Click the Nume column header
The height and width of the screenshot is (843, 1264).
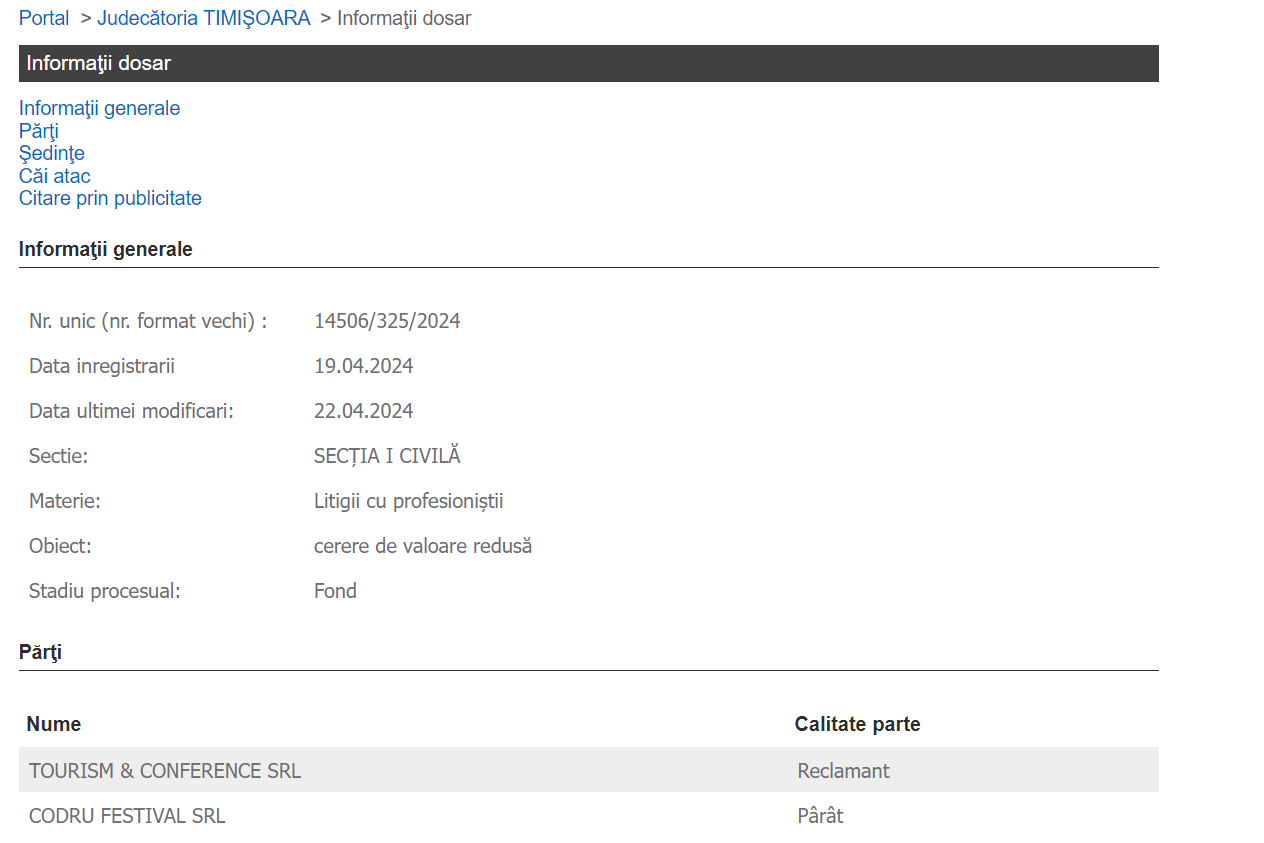(54, 724)
